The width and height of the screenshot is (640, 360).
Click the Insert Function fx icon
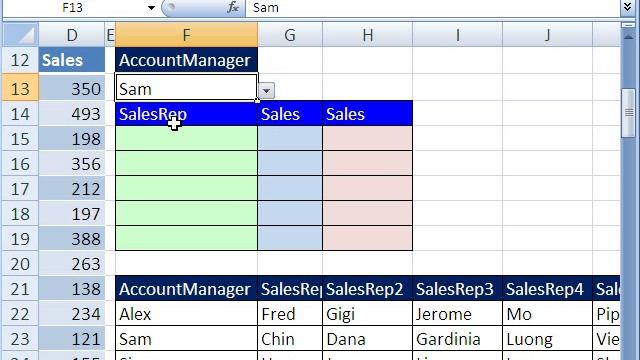click(x=233, y=7)
